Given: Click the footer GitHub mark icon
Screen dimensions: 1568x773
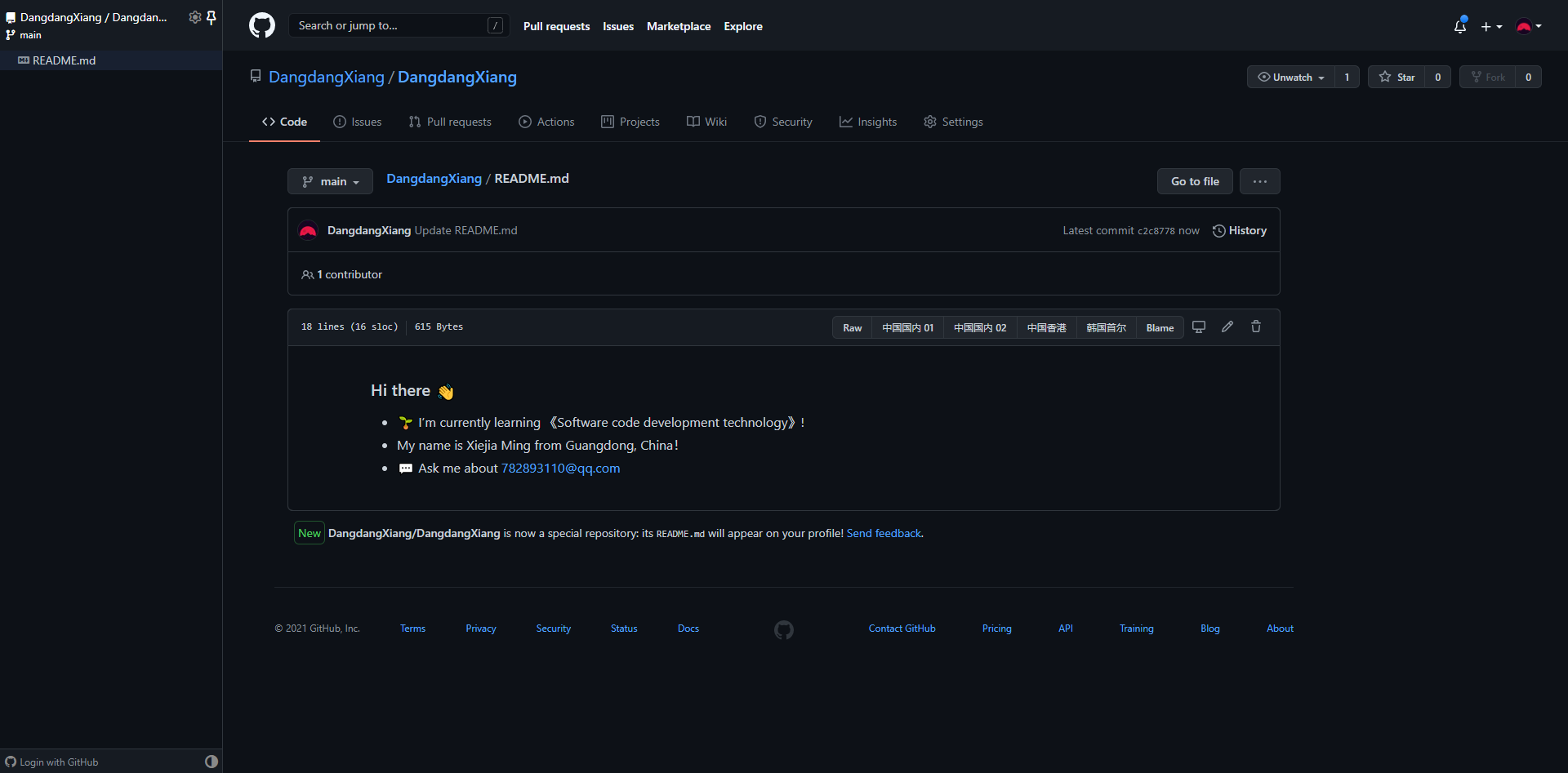Looking at the screenshot, I should [x=784, y=629].
